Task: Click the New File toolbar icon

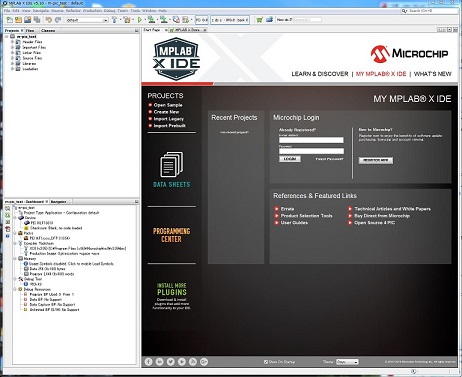Action: [x=9, y=20]
